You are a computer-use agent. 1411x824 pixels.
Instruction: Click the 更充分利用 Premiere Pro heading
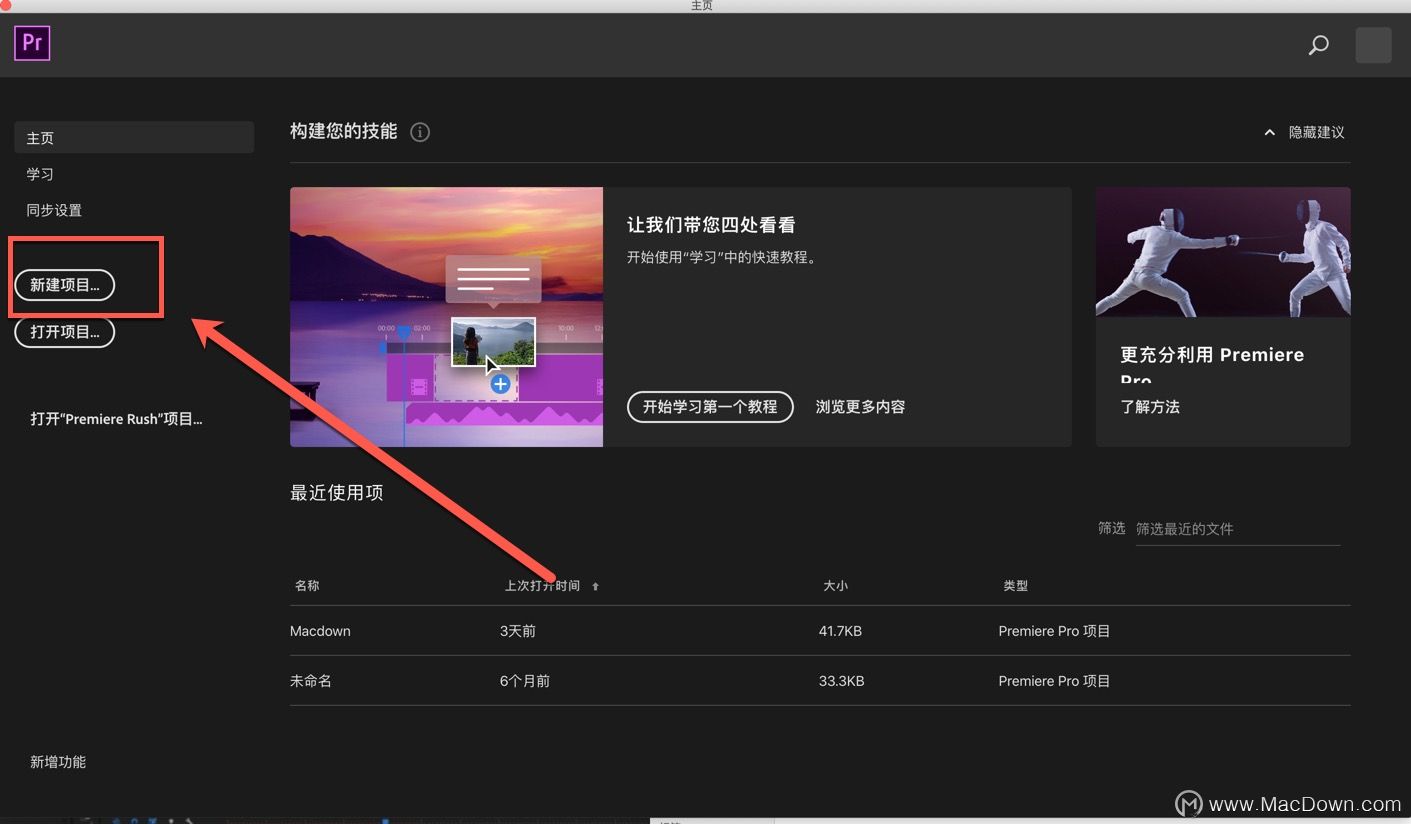pyautogui.click(x=1212, y=365)
